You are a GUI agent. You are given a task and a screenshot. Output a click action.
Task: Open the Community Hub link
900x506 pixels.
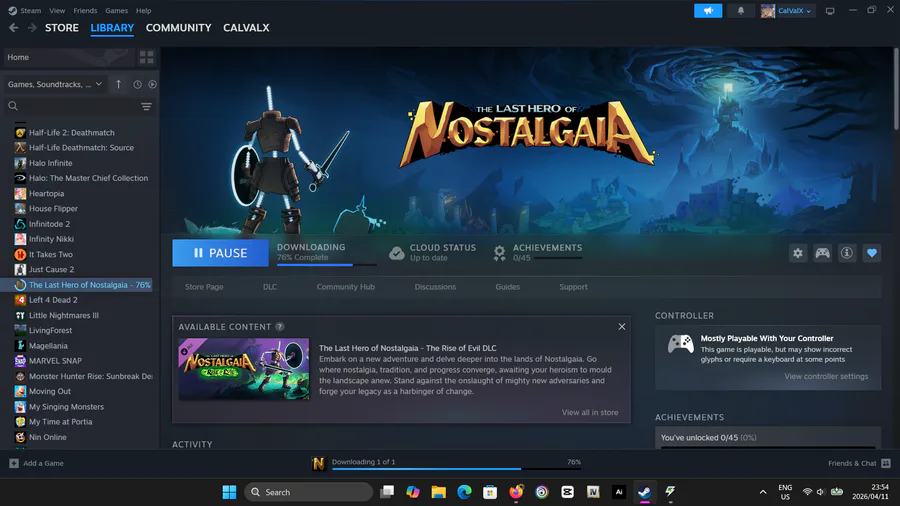click(346, 287)
